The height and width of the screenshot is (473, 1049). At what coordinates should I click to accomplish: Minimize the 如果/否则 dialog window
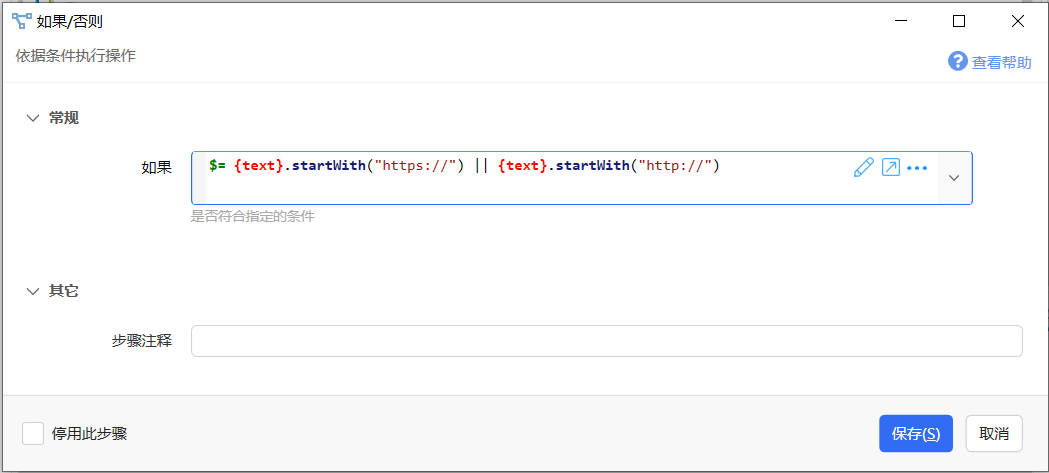[x=901, y=21]
